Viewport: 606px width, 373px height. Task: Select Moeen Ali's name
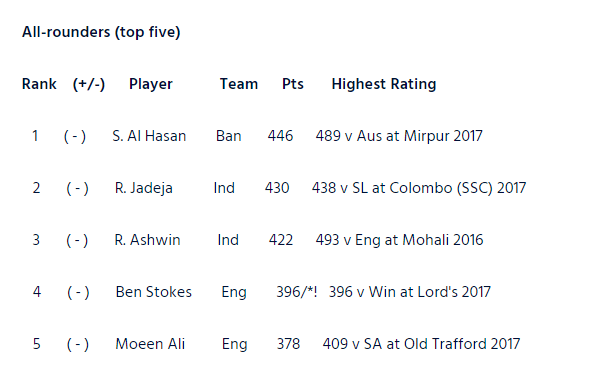coord(150,344)
